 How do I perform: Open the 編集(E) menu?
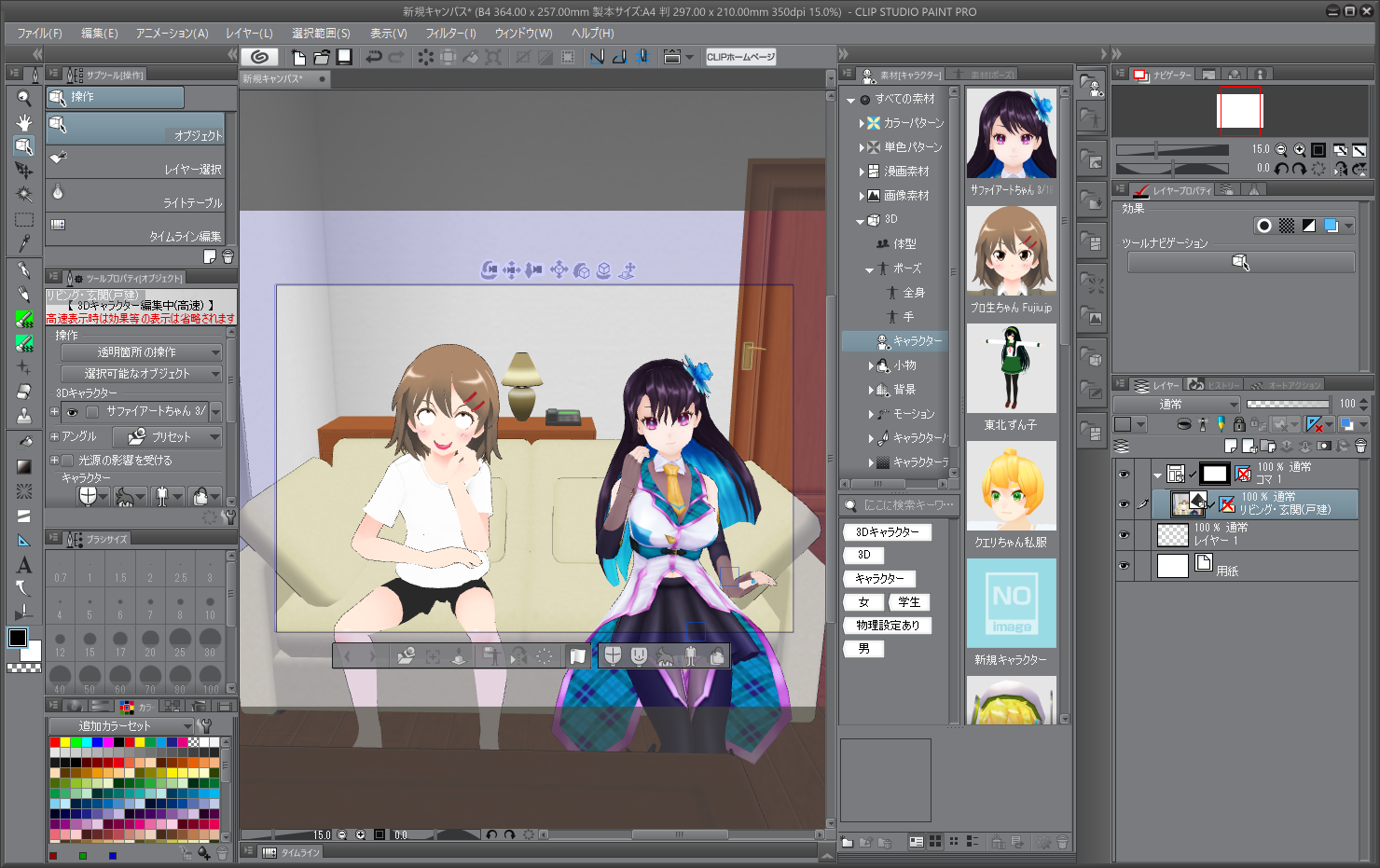point(99,33)
